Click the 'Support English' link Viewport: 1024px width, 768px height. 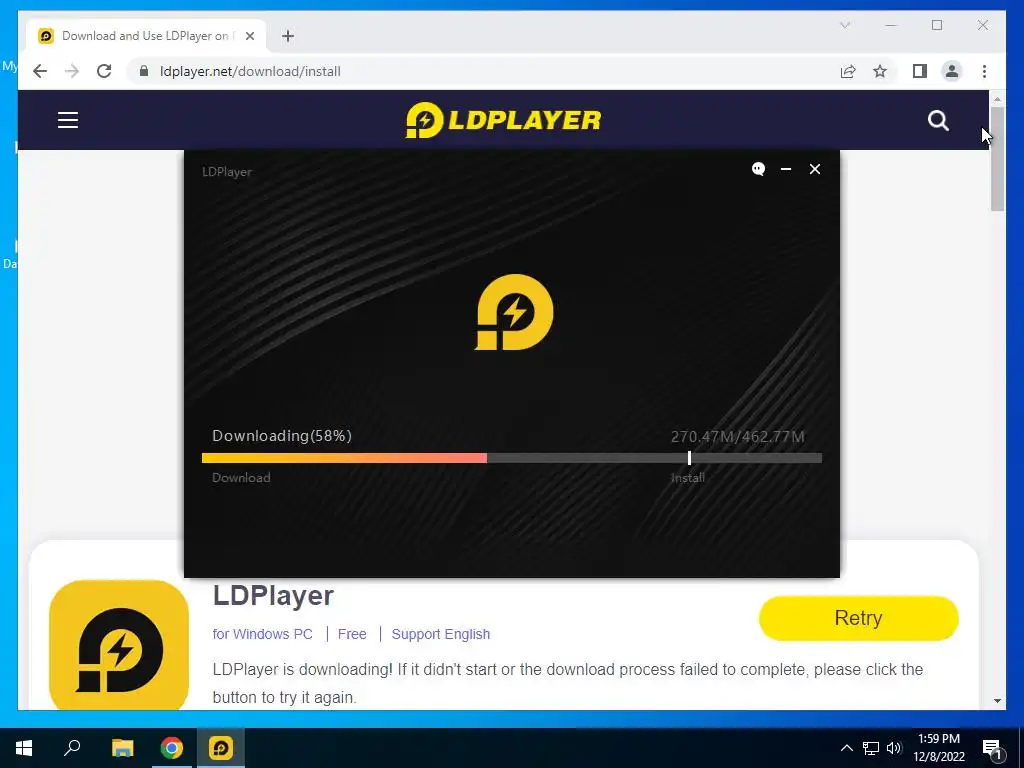click(x=441, y=634)
